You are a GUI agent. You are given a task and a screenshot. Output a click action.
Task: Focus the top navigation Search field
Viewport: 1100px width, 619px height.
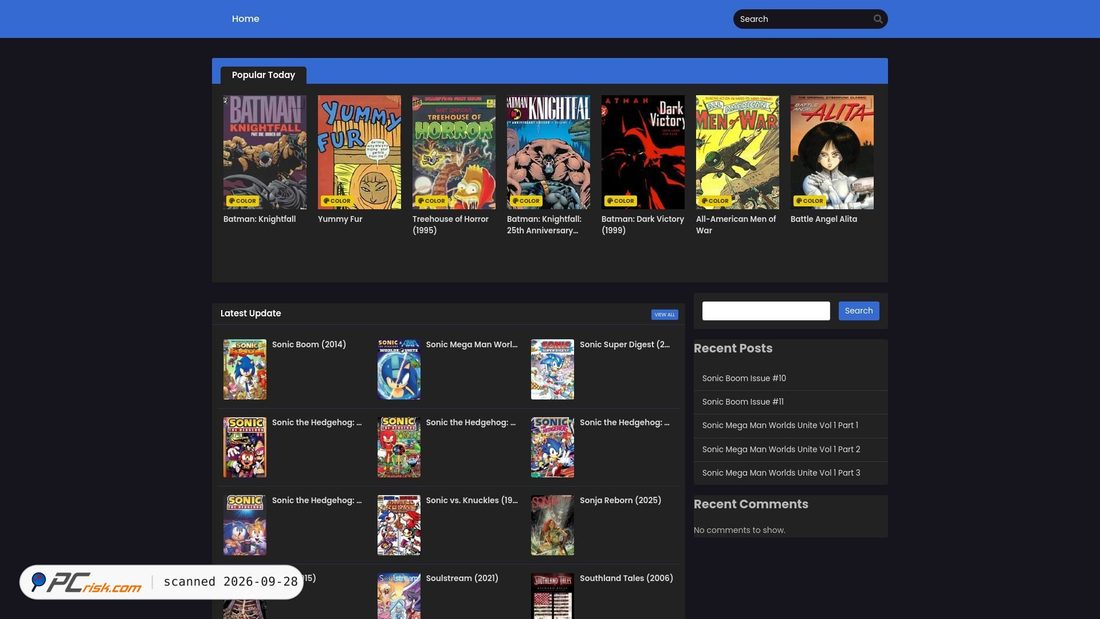(802, 19)
